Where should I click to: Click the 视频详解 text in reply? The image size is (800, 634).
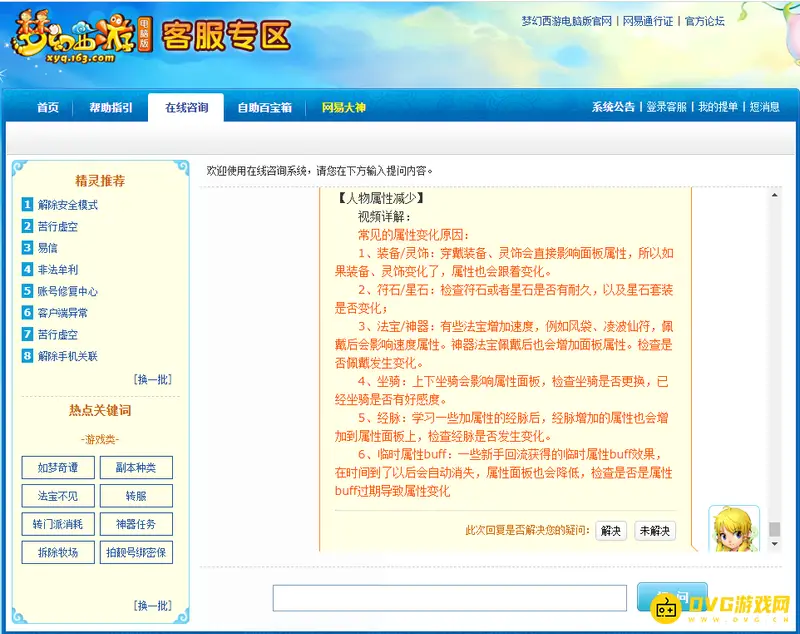[384, 216]
